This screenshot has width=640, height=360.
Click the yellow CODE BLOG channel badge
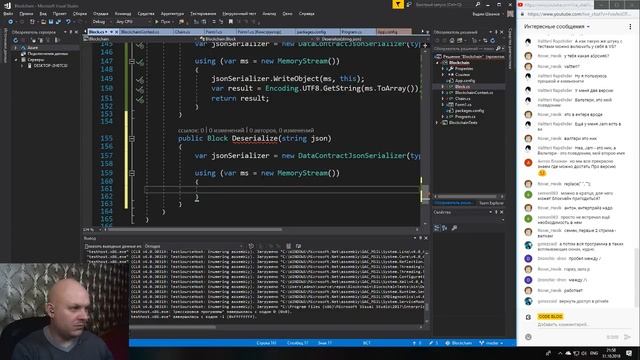point(550,316)
